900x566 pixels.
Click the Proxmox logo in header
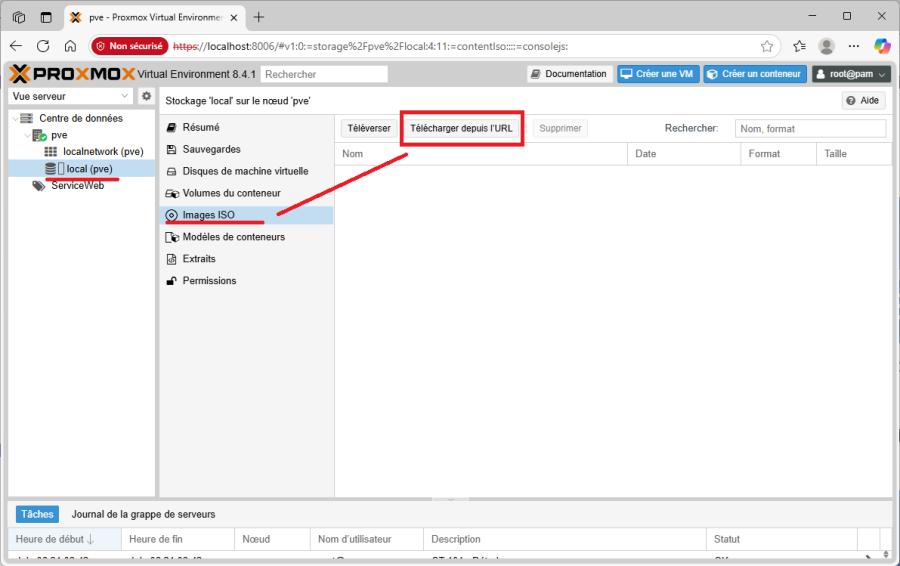(x=72, y=73)
